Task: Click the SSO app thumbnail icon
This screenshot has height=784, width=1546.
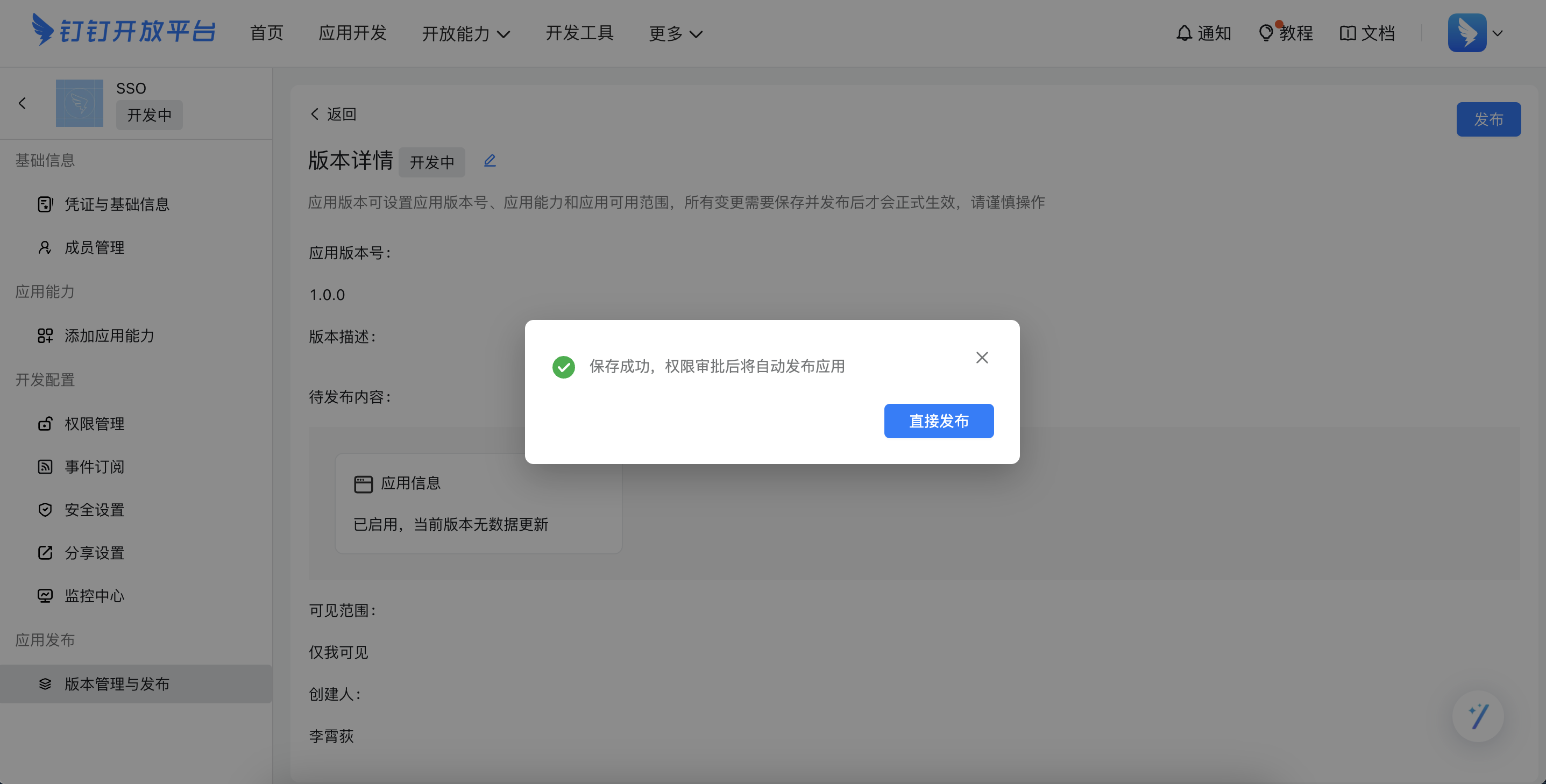Action: (x=79, y=103)
